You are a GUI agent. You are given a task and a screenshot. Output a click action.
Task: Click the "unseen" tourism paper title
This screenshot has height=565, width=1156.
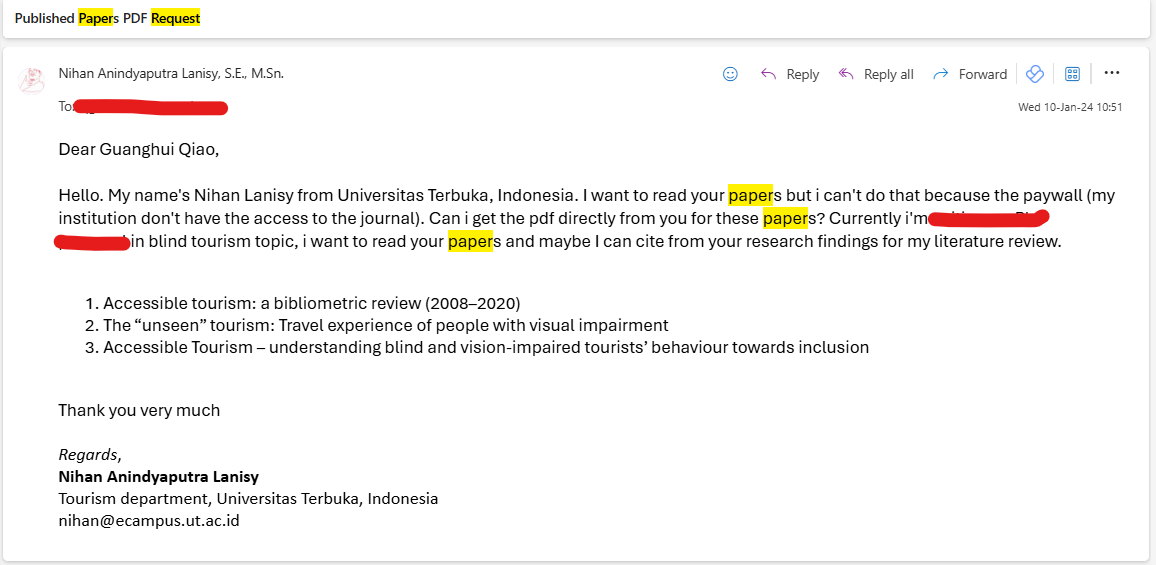click(x=385, y=325)
